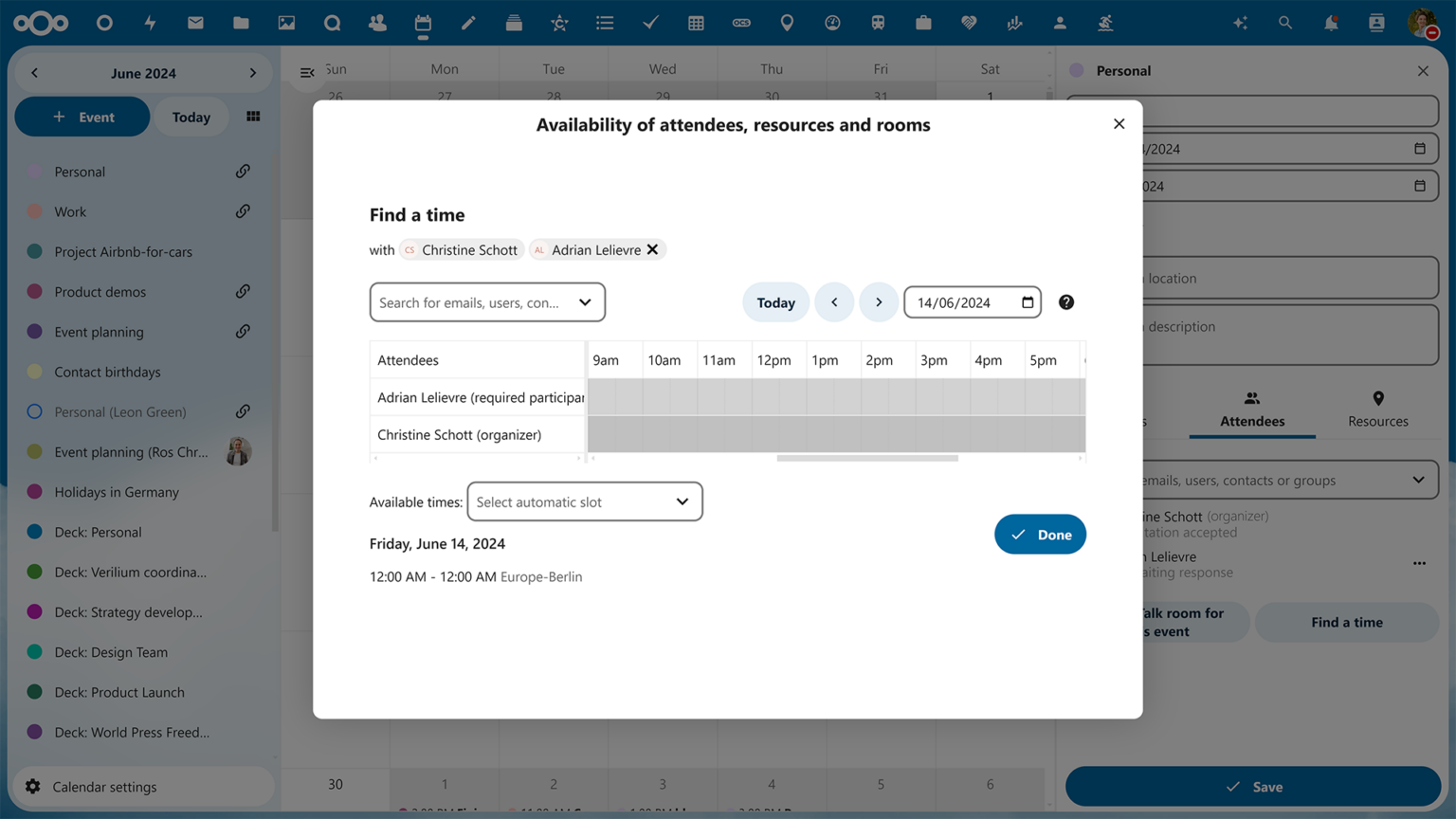Image resolution: width=1456 pixels, height=819 pixels.
Task: Open notifications via the bell icon
Action: coord(1331,22)
